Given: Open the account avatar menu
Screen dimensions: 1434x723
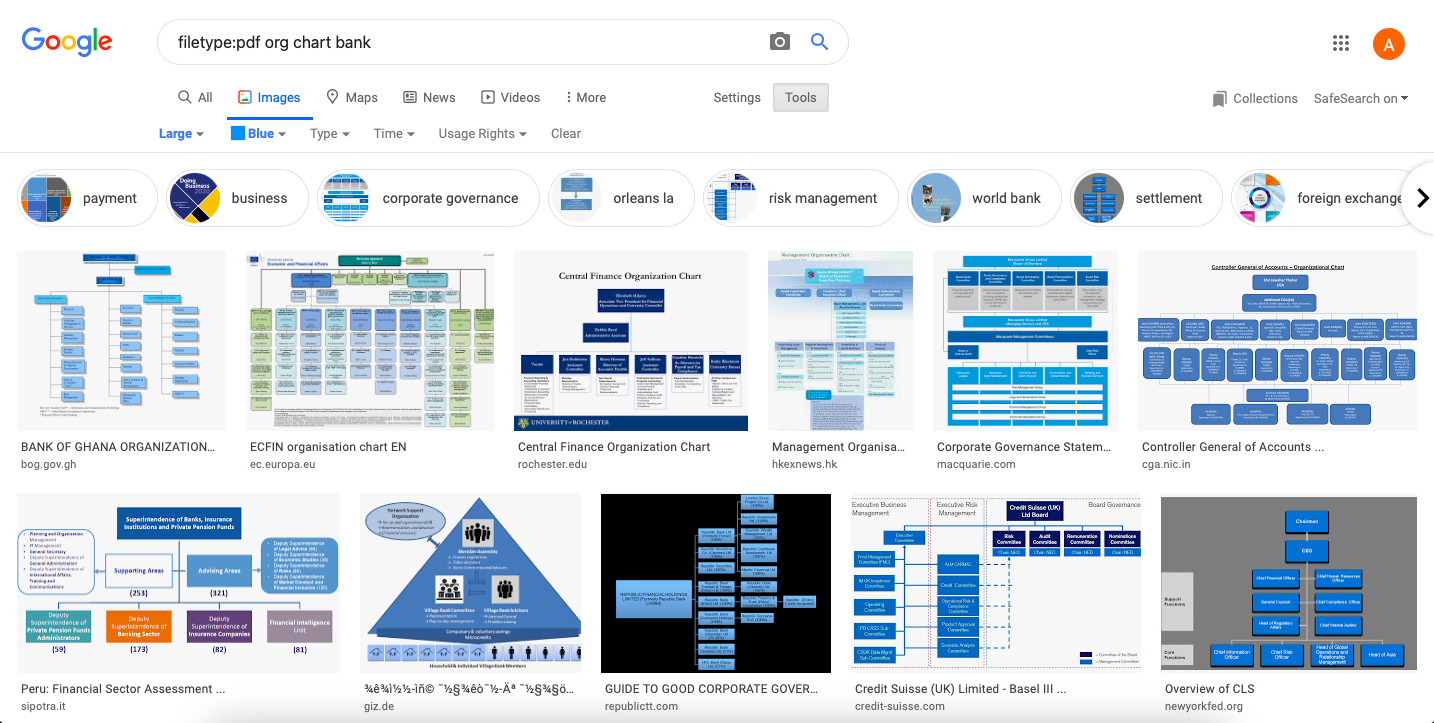Looking at the screenshot, I should click(1389, 43).
